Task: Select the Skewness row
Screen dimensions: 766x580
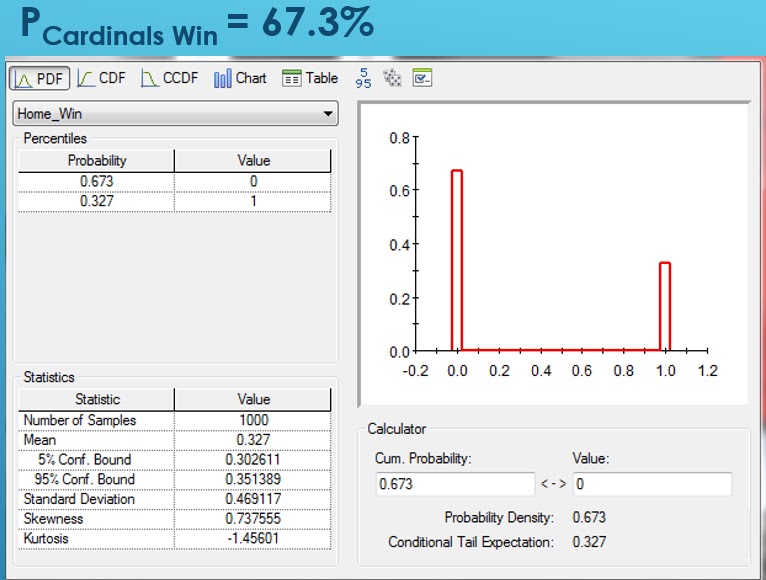Action: 175,518
